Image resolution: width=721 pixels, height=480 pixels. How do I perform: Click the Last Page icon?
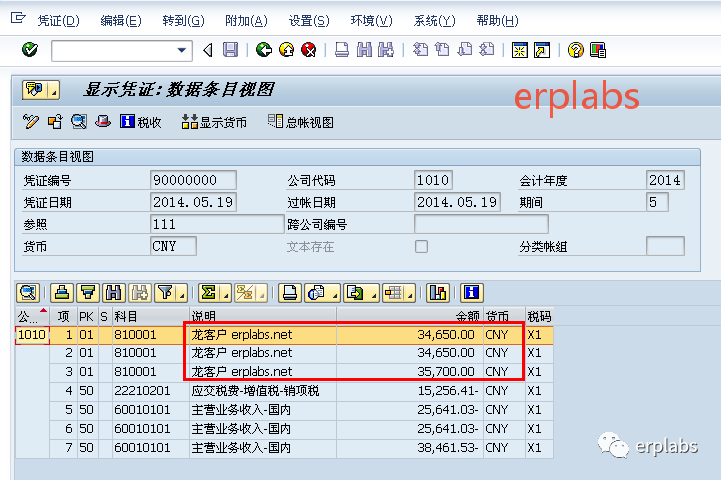487,50
